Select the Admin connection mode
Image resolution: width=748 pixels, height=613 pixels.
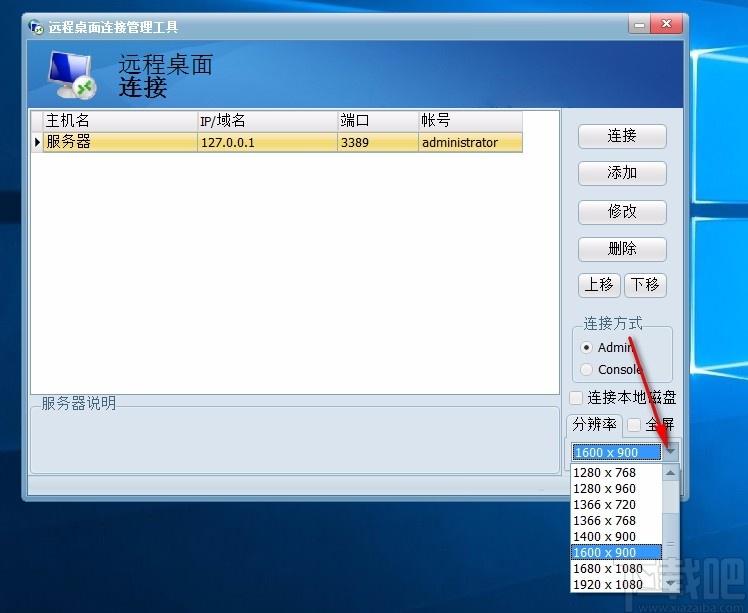click(x=587, y=348)
